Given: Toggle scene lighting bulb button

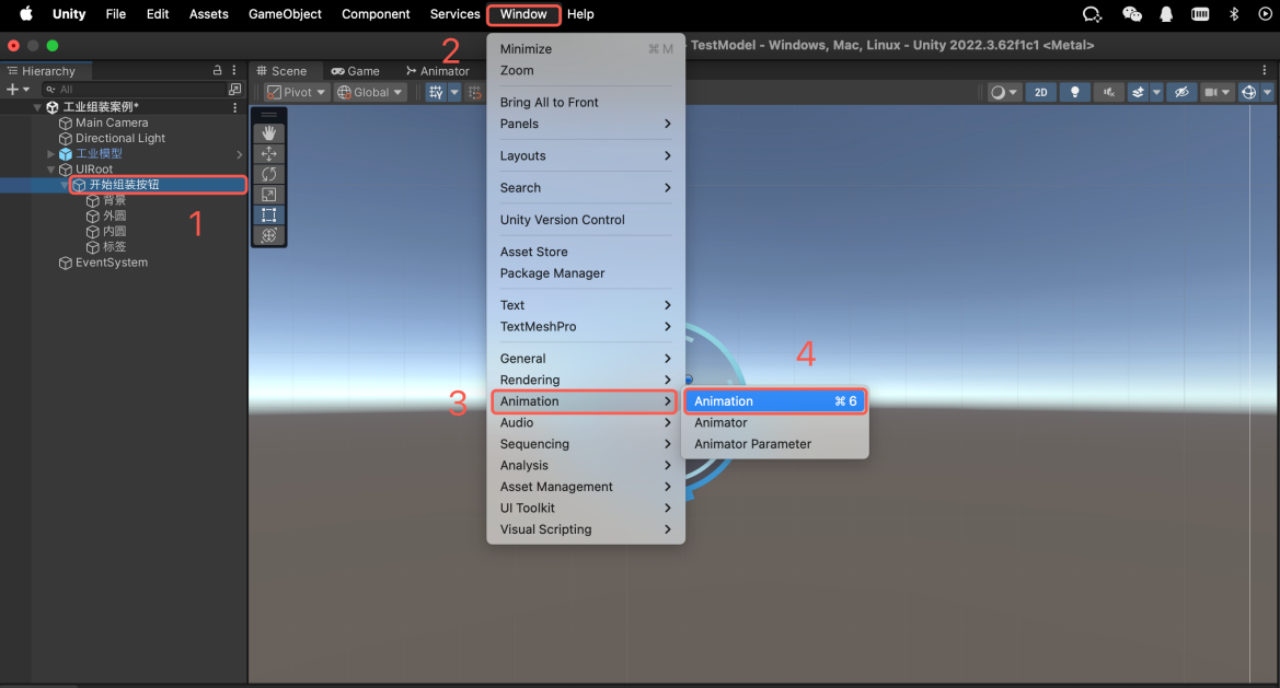Looking at the screenshot, I should pyautogui.click(x=1075, y=92).
